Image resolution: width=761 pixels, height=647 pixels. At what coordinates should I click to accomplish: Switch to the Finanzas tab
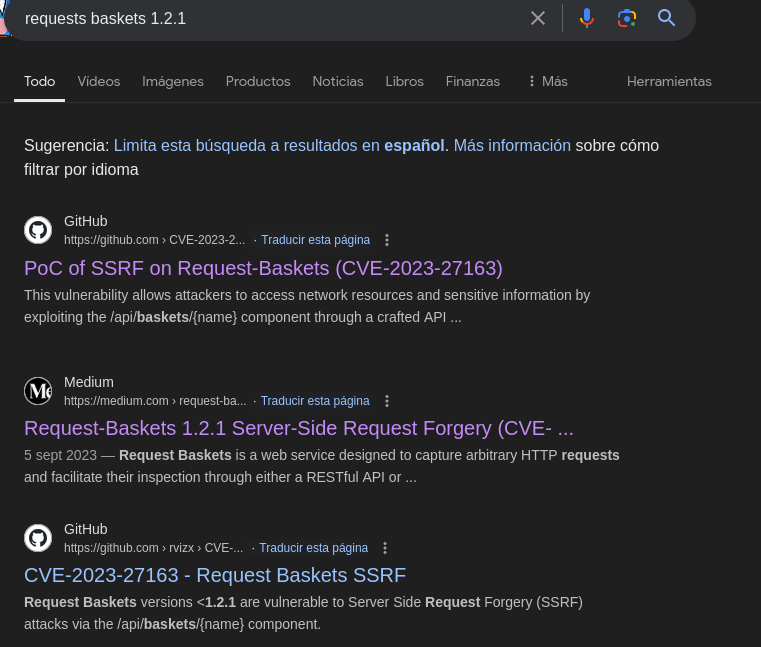tap(473, 82)
